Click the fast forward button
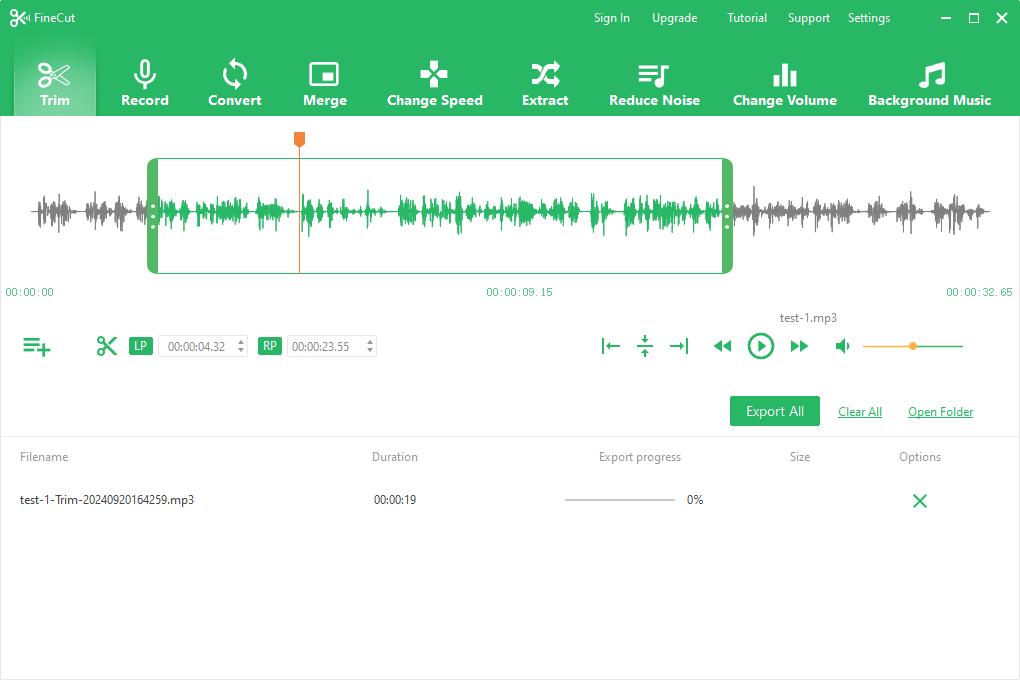Image resolution: width=1020 pixels, height=680 pixels. (x=799, y=346)
